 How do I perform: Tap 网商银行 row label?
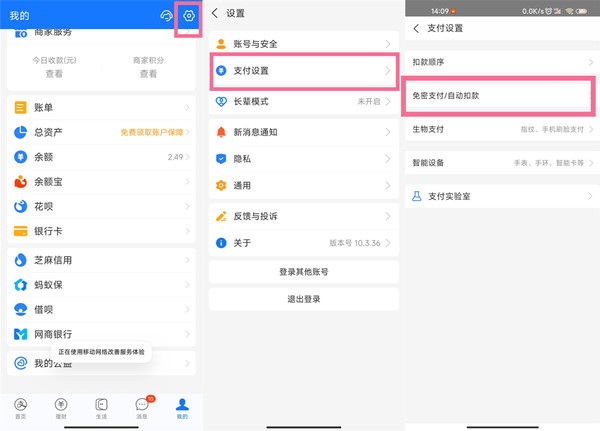[x=53, y=334]
